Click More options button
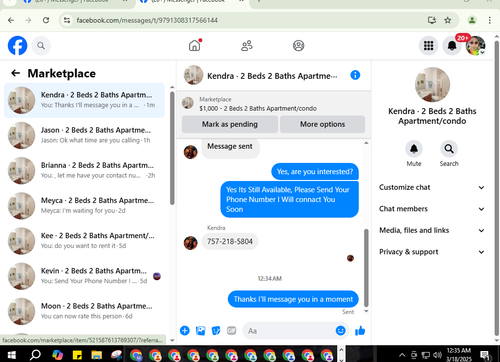This screenshot has width=500, height=362. [322, 124]
